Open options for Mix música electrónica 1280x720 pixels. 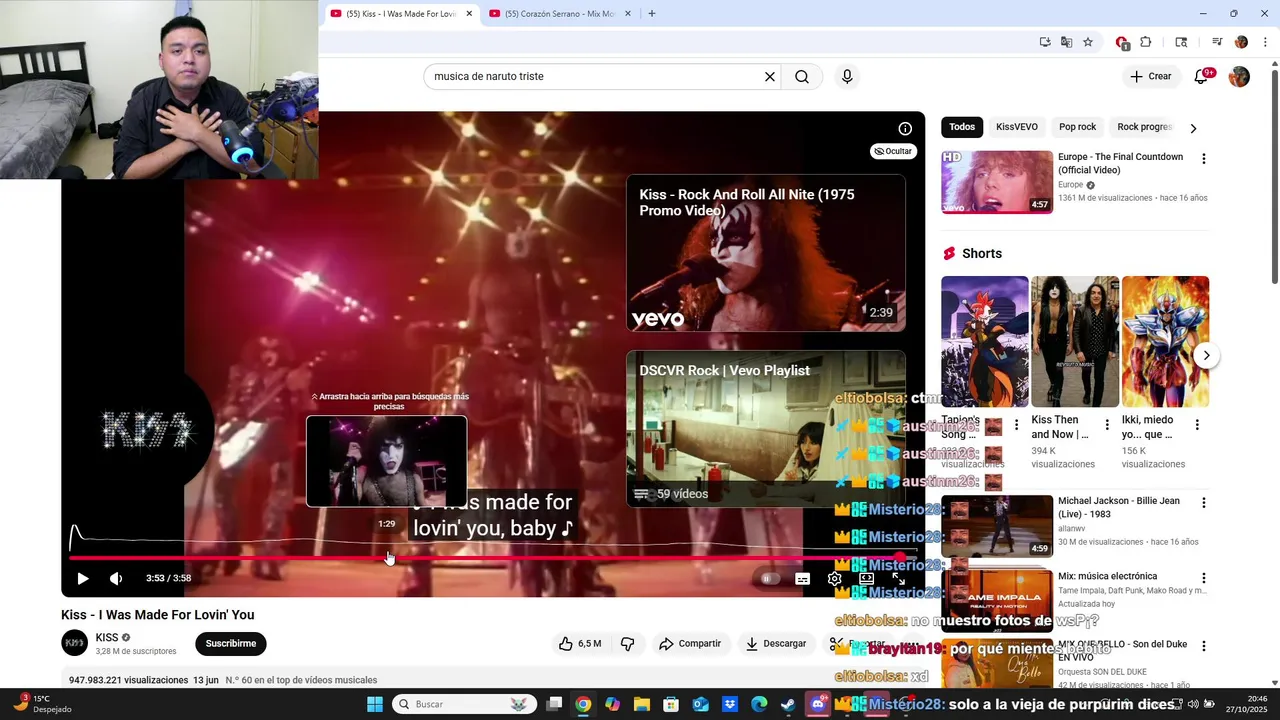pos(1204,578)
